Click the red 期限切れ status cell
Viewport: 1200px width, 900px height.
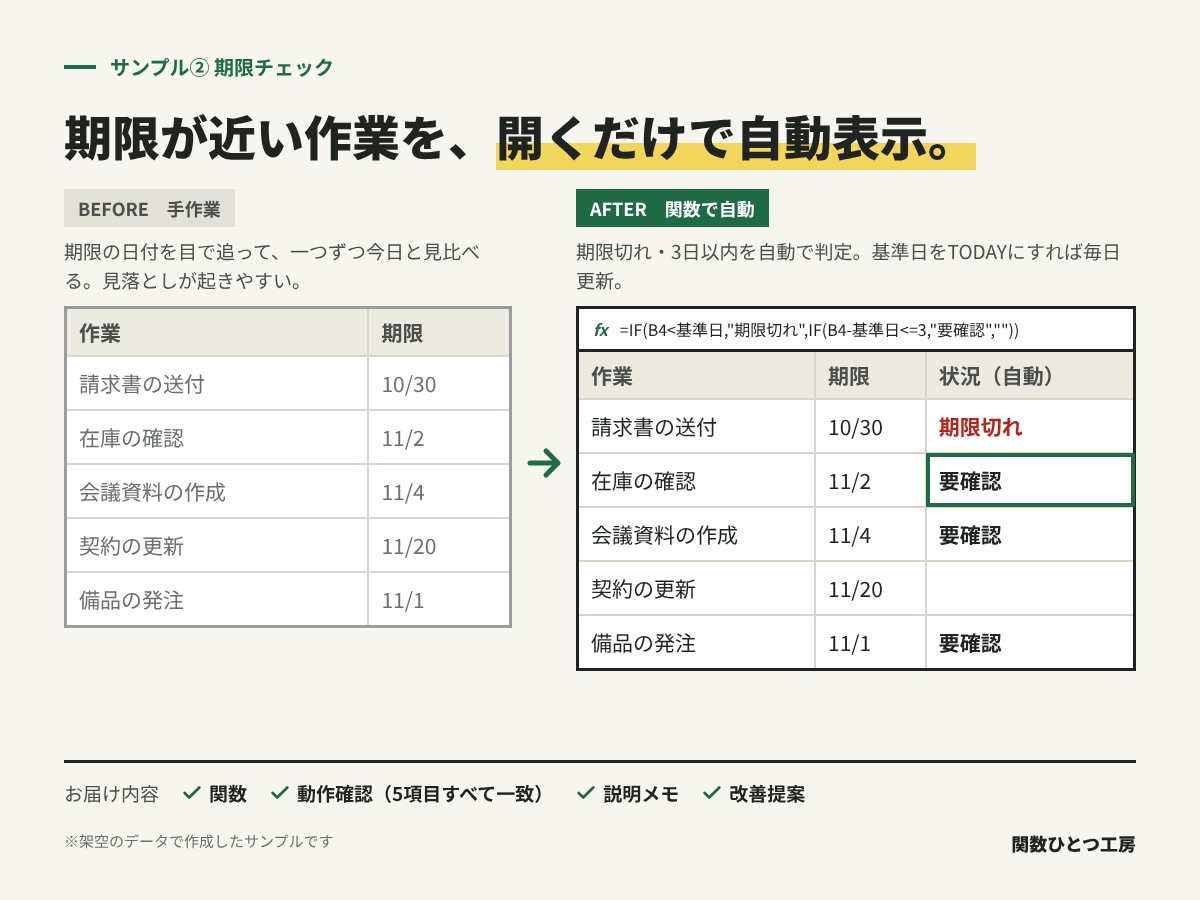(1030, 427)
